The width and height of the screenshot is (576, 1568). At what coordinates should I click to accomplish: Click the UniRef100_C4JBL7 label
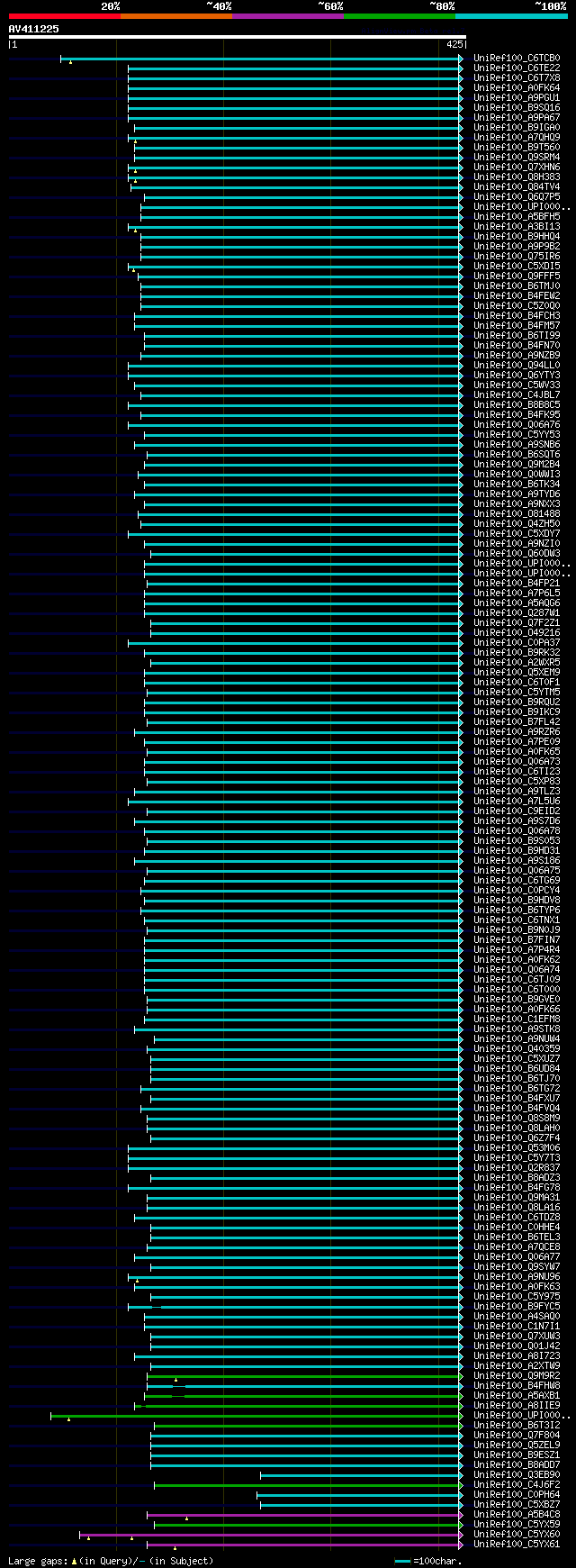517,395
